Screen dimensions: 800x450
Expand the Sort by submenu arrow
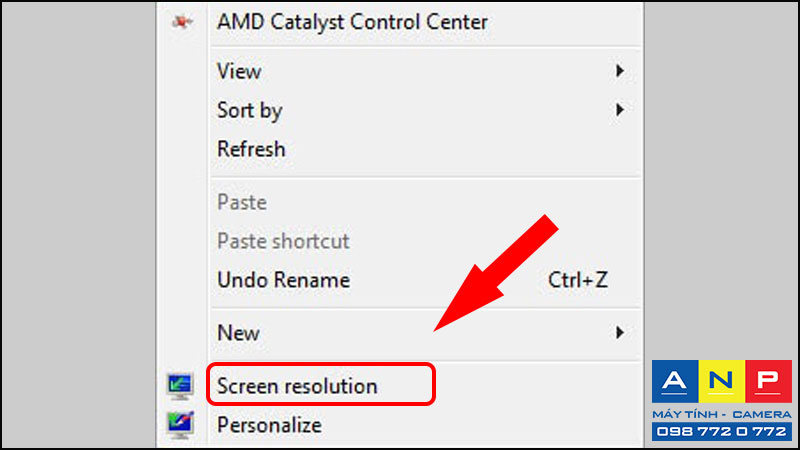(619, 110)
